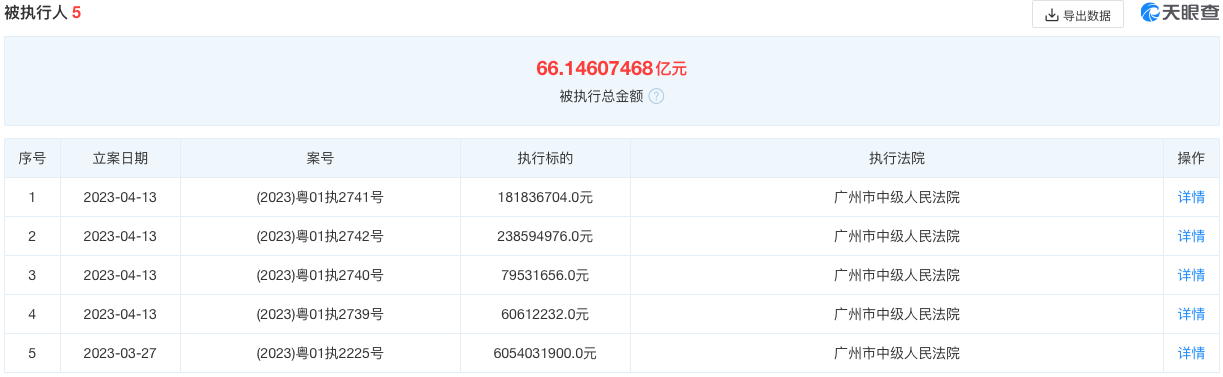Image resolution: width=1223 pixels, height=377 pixels.
Task: Click amount 60612232.0元
Action: click(545, 314)
